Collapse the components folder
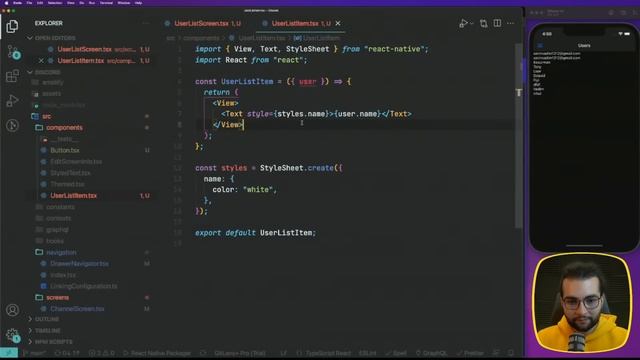 (x=64, y=128)
